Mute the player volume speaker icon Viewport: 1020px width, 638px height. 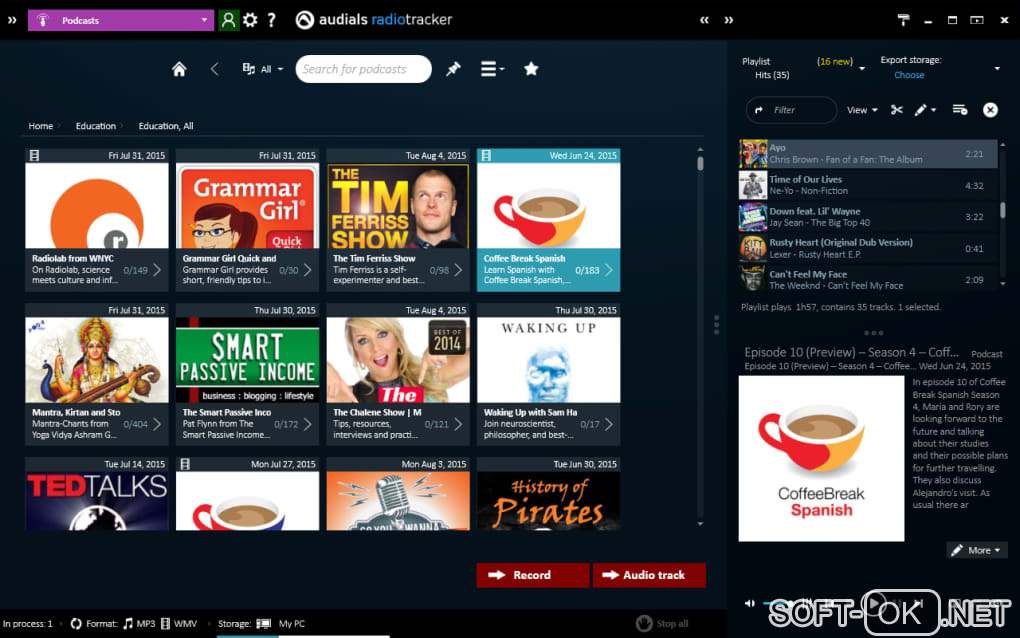coord(749,604)
